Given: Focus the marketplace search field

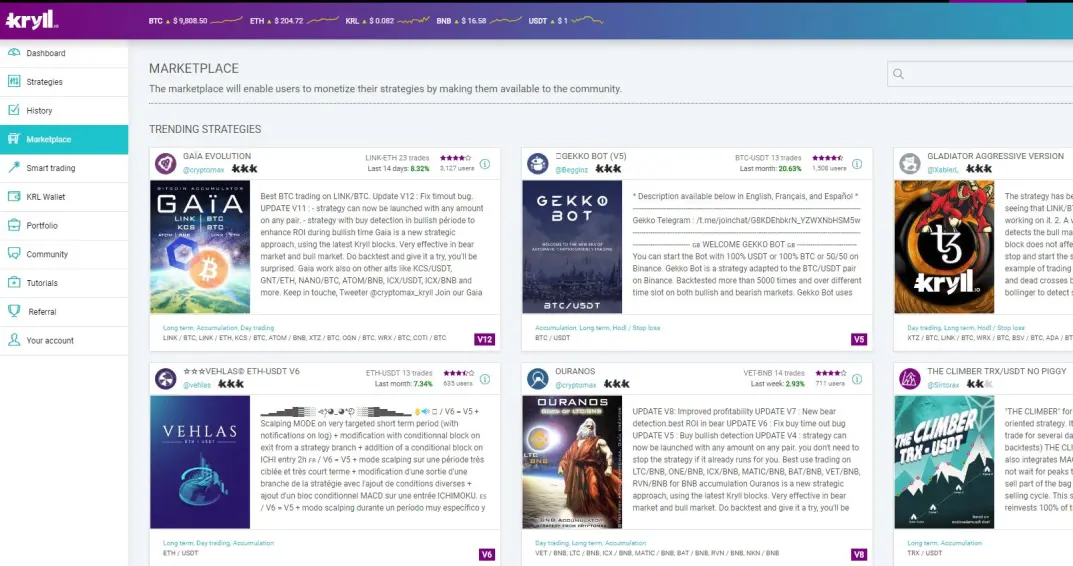Looking at the screenshot, I should pyautogui.click(x=981, y=74).
